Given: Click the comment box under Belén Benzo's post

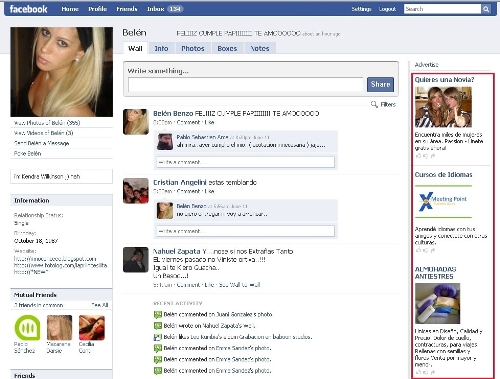Looking at the screenshot, I should click(x=246, y=162).
